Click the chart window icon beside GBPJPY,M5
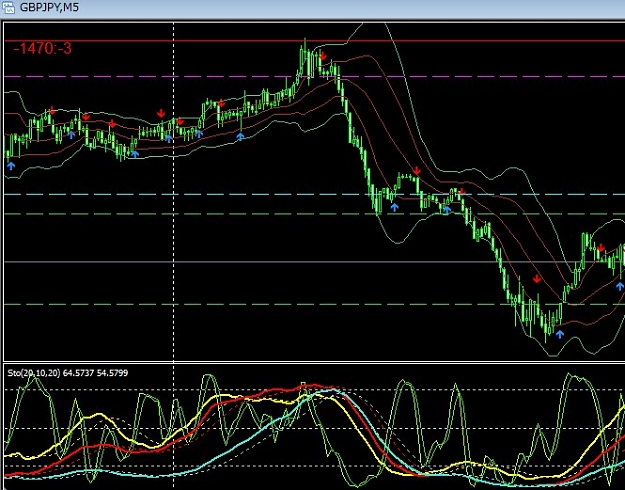The width and height of the screenshot is (625, 490). tap(8, 7)
